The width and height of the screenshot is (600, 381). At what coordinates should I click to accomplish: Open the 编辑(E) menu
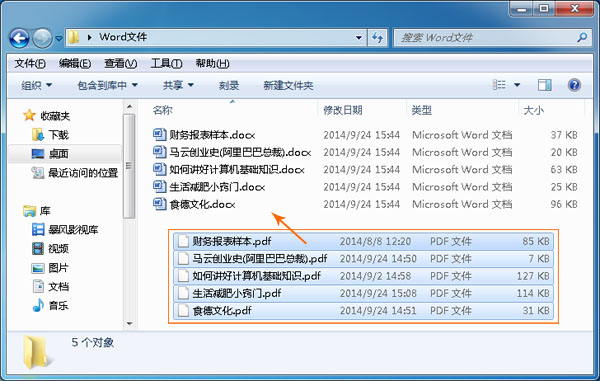pos(75,63)
